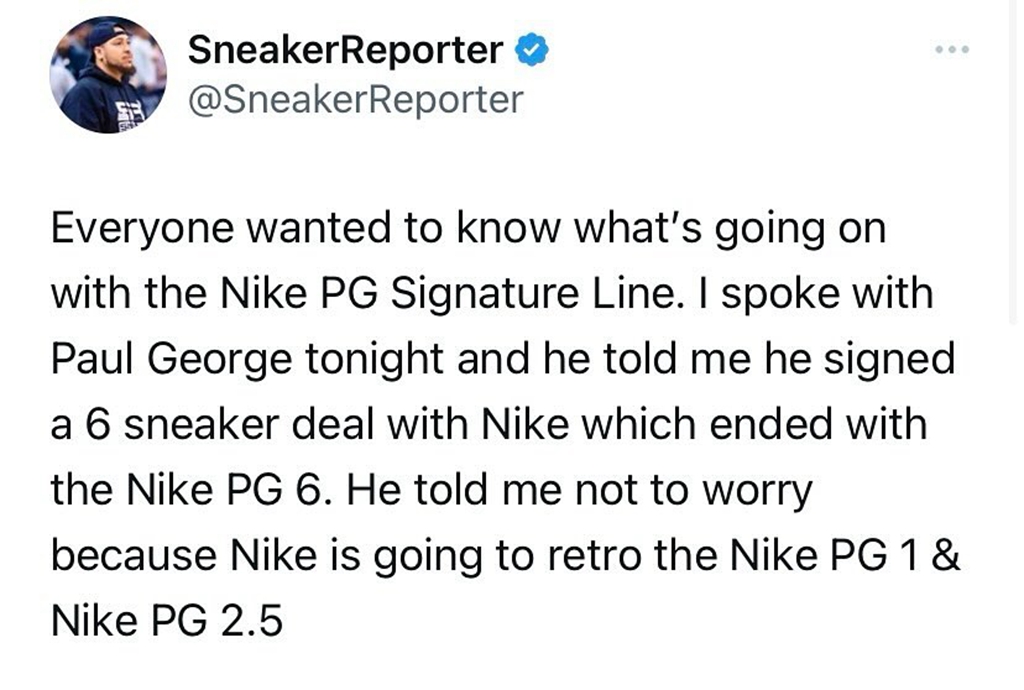The width and height of the screenshot is (1024, 690).
Task: Click the SneakerReporter display name
Action: tap(345, 50)
